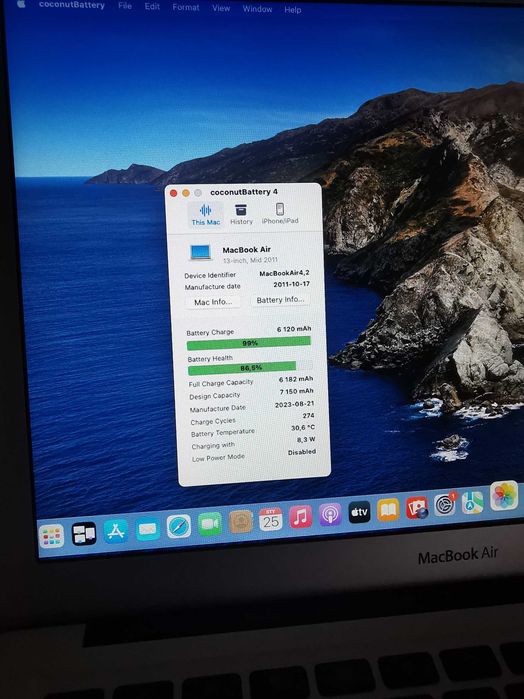Image resolution: width=524 pixels, height=699 pixels.
Task: Click the MacBook Air model name heading
Action: pos(247,250)
